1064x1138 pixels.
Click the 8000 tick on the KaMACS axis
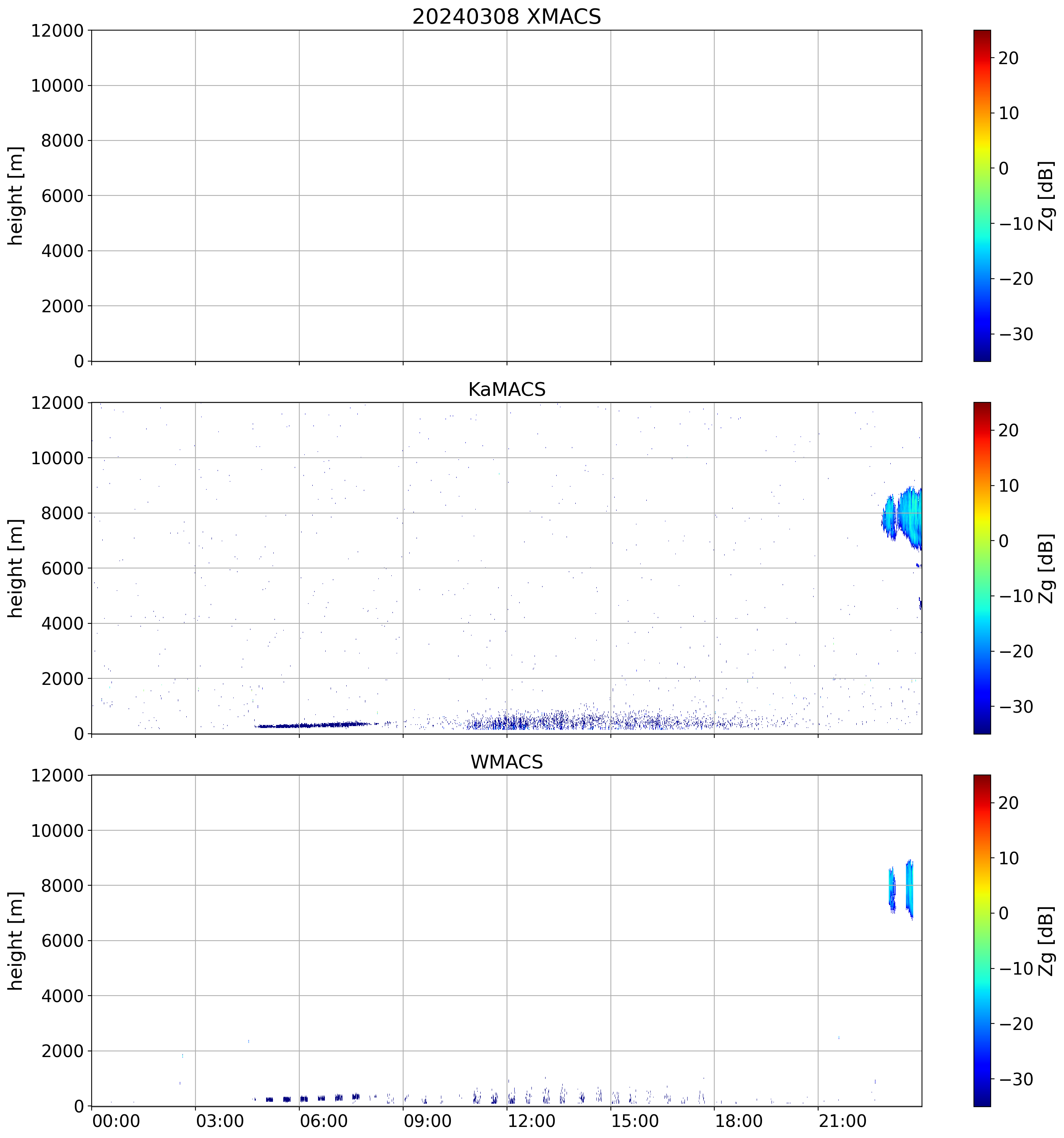62,513
